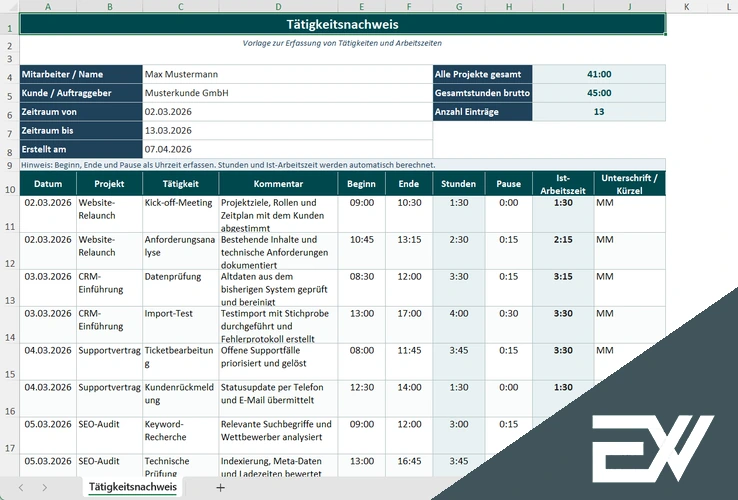Select column D header
The height and width of the screenshot is (500, 738).
coord(278,7)
